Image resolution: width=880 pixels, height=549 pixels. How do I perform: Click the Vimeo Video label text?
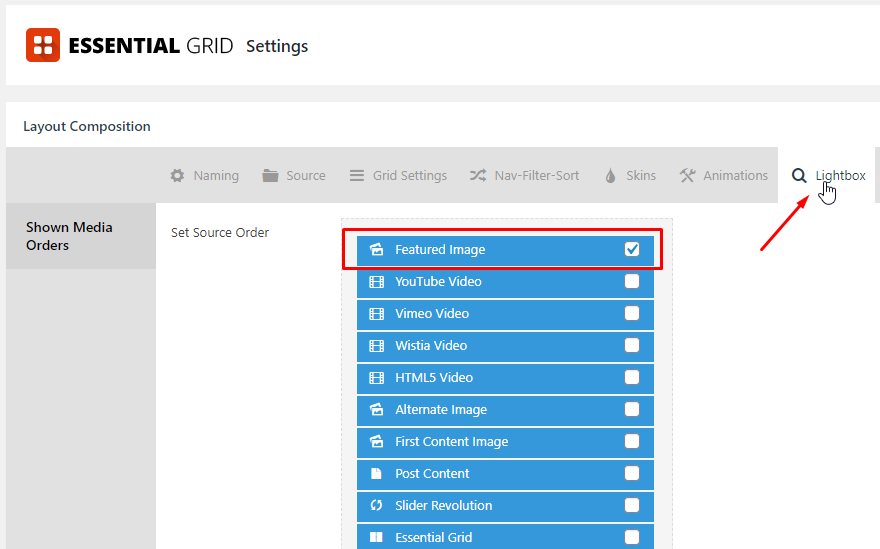point(432,313)
